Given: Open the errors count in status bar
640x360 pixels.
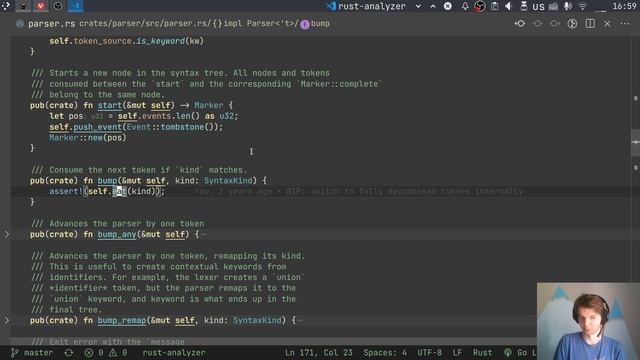Looking at the screenshot, I should tap(94, 353).
